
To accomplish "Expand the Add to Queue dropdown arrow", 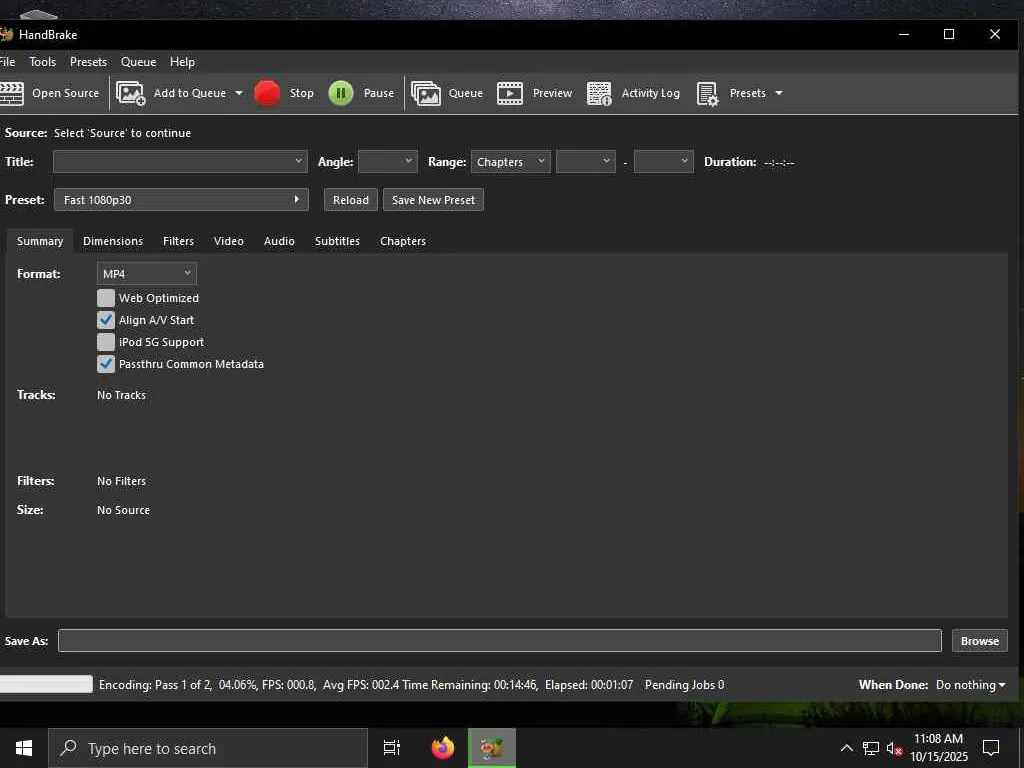I will 239,93.
